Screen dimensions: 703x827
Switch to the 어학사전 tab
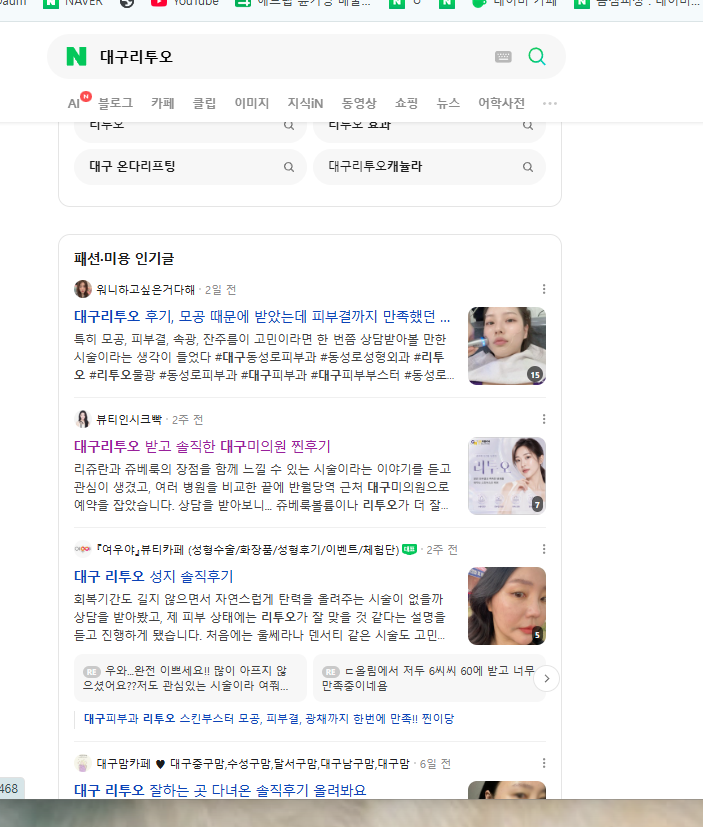[x=501, y=103]
